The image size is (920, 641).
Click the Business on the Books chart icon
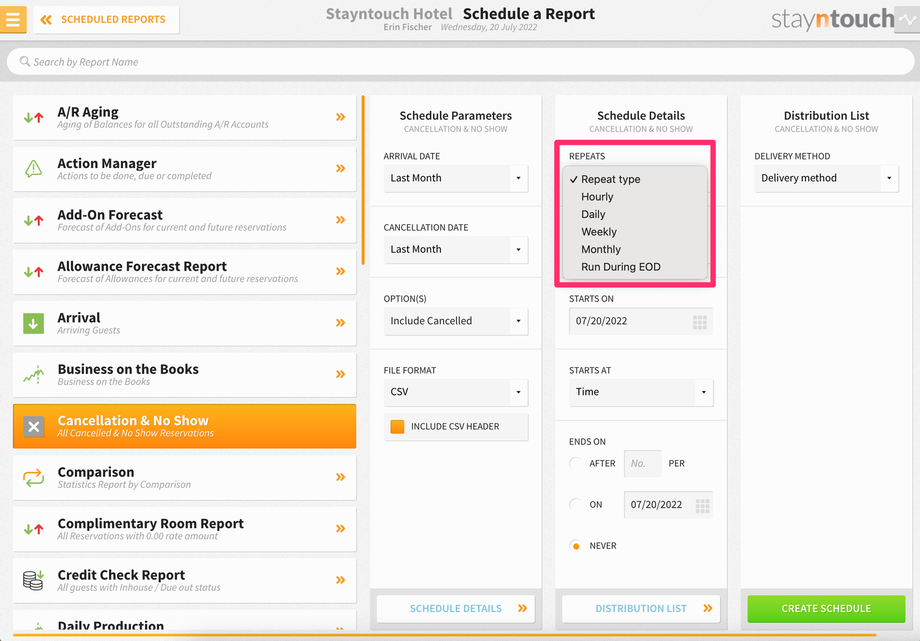33,375
